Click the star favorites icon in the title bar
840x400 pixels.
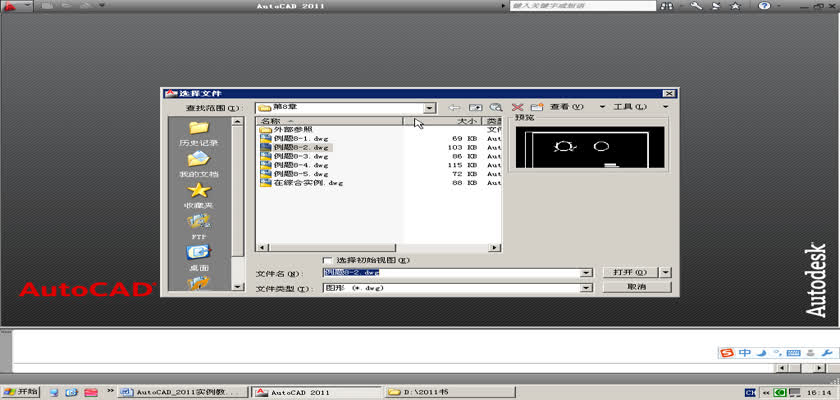[x=736, y=6]
